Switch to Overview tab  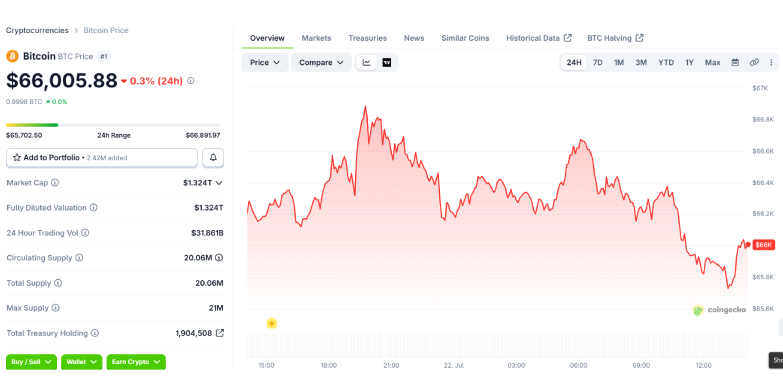[267, 38]
